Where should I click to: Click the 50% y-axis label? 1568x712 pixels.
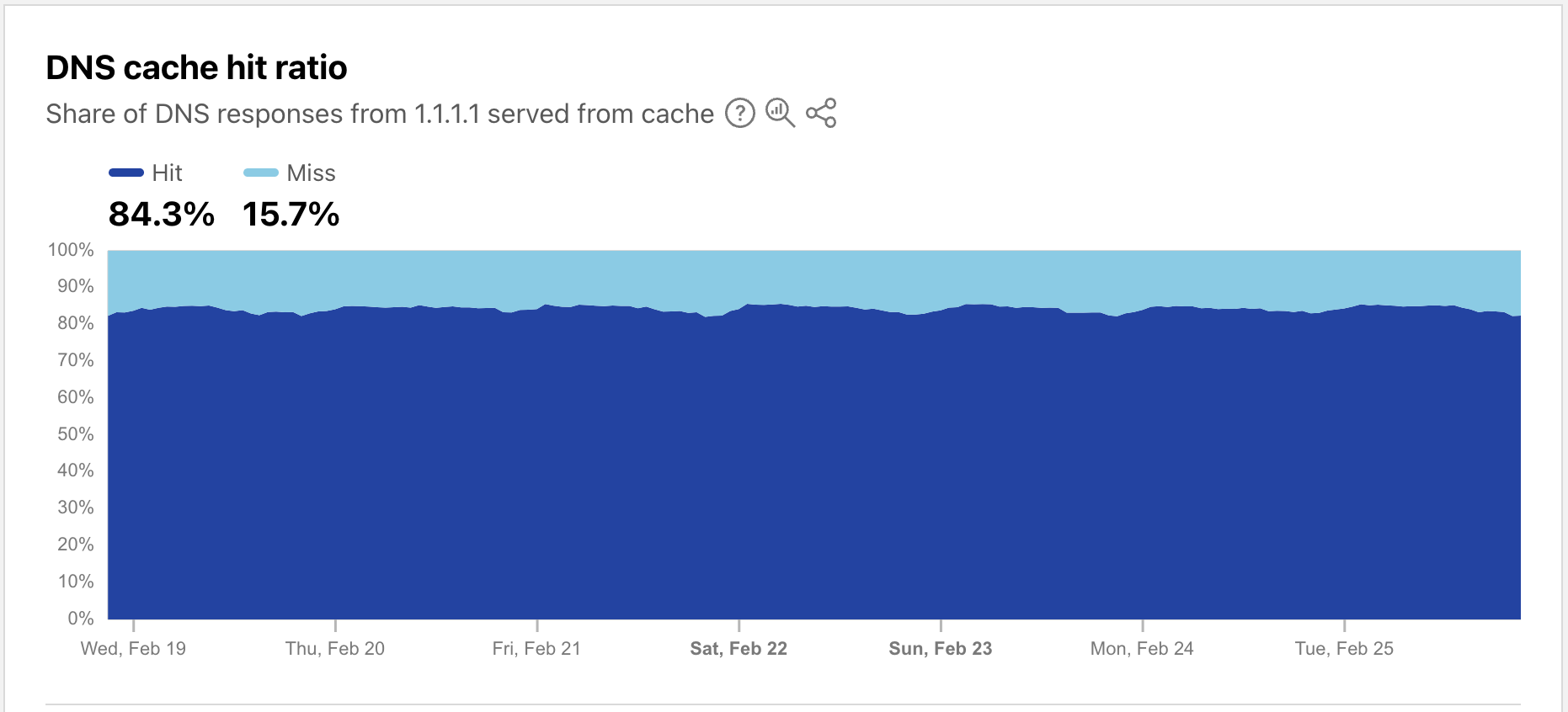[75, 434]
